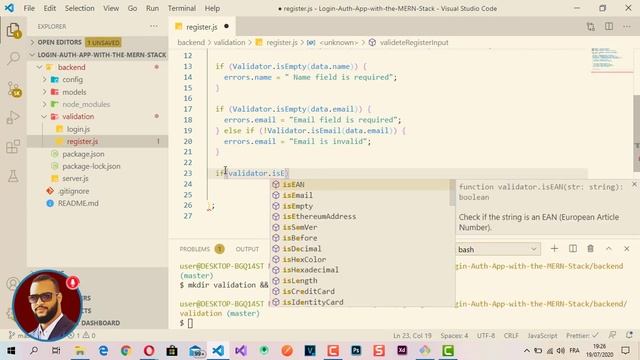Switch to the Problems panel tab
The image size is (640, 360).
[202, 249]
